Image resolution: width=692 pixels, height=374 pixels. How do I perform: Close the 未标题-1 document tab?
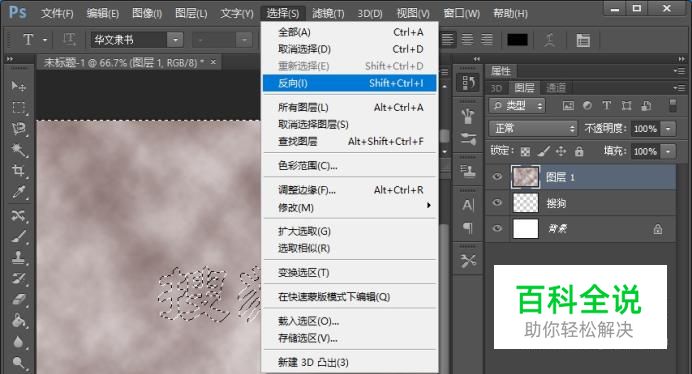(x=213, y=62)
